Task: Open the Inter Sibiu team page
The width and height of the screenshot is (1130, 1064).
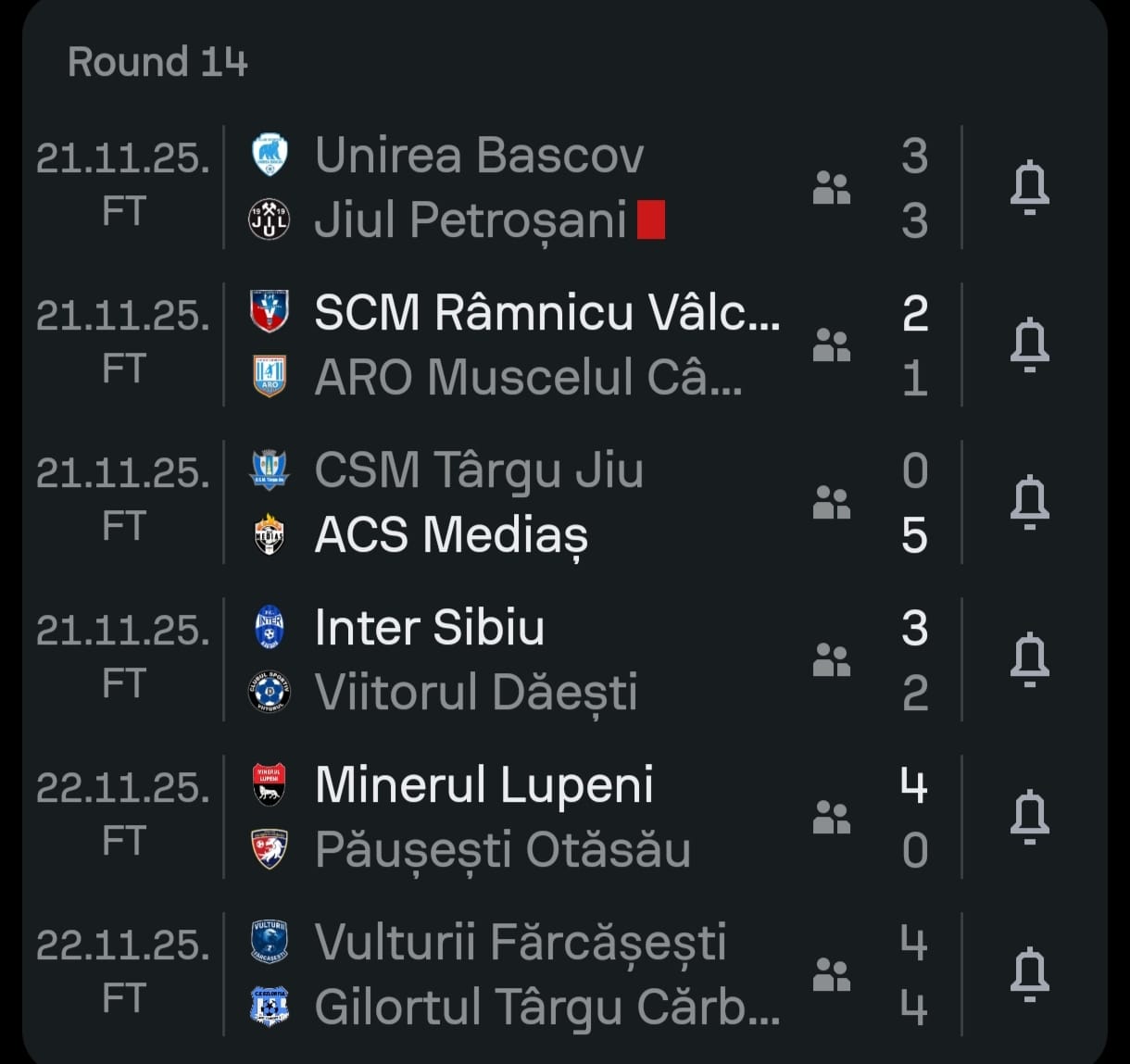Action: pos(429,627)
